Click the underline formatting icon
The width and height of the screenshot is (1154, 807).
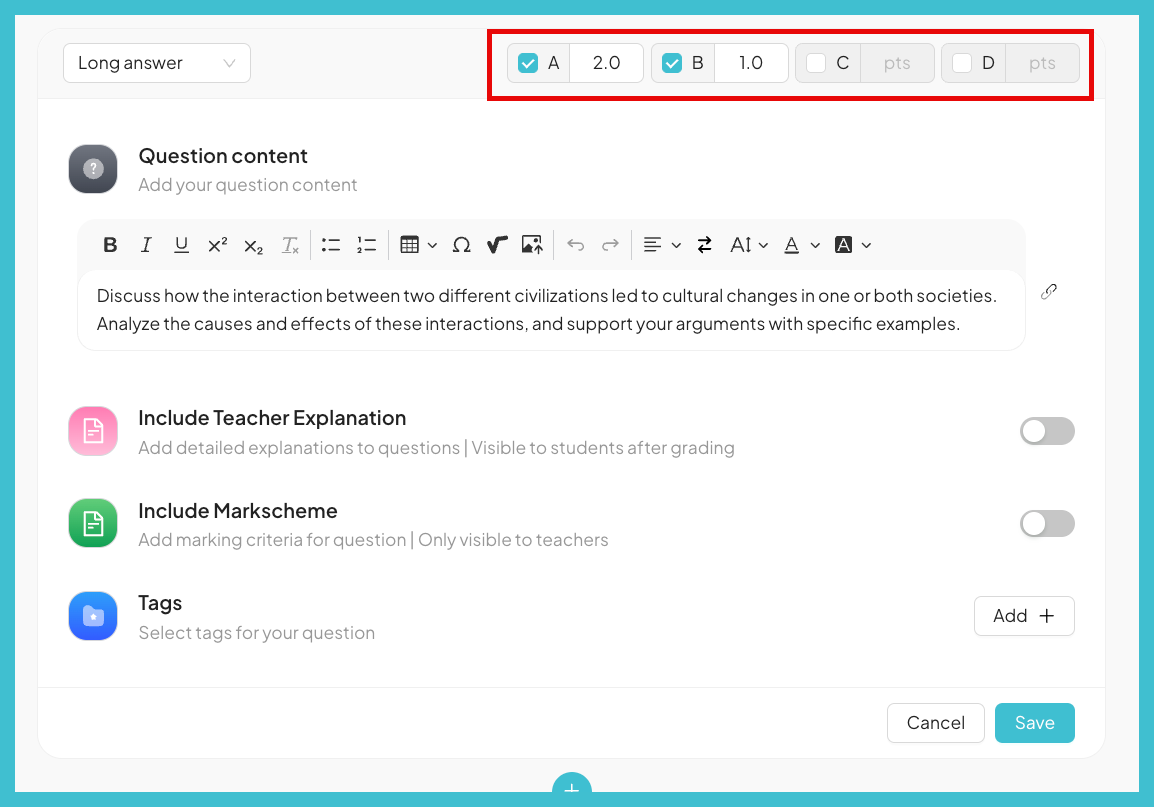(181, 245)
